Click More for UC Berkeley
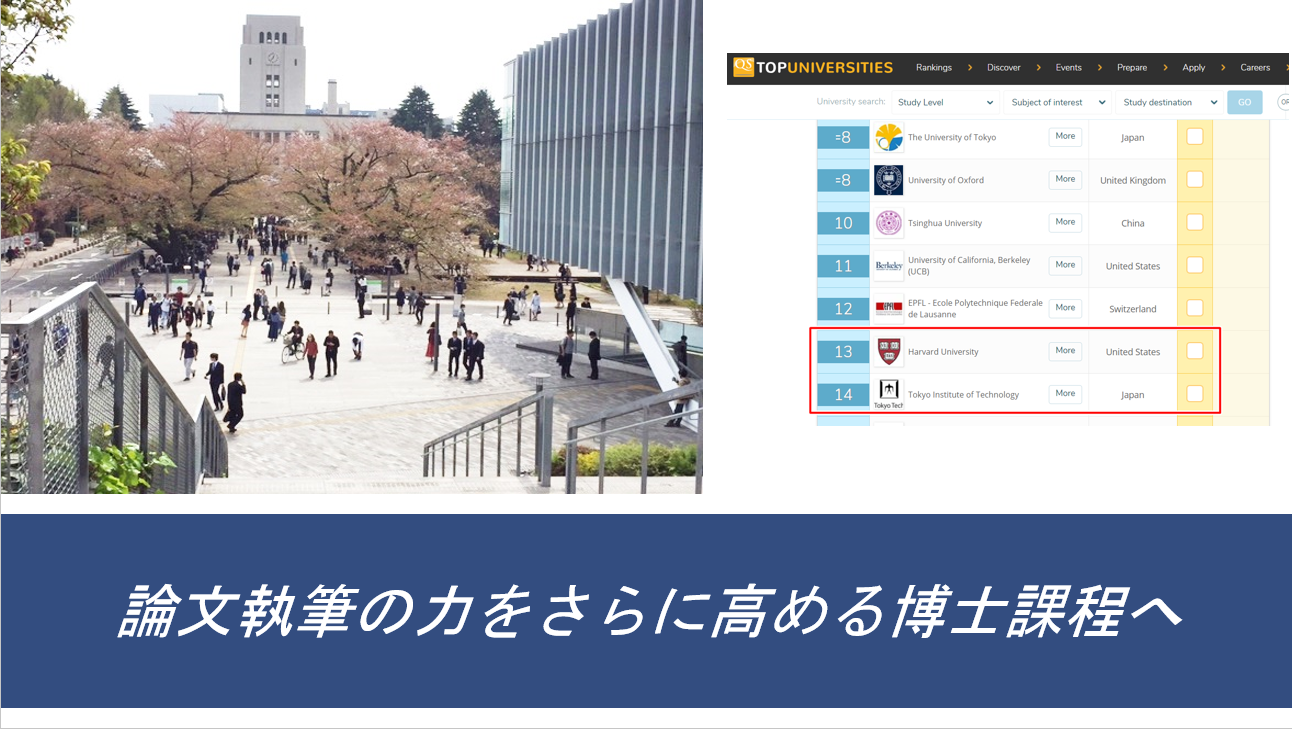This screenshot has width=1292, height=729. pos(1065,265)
